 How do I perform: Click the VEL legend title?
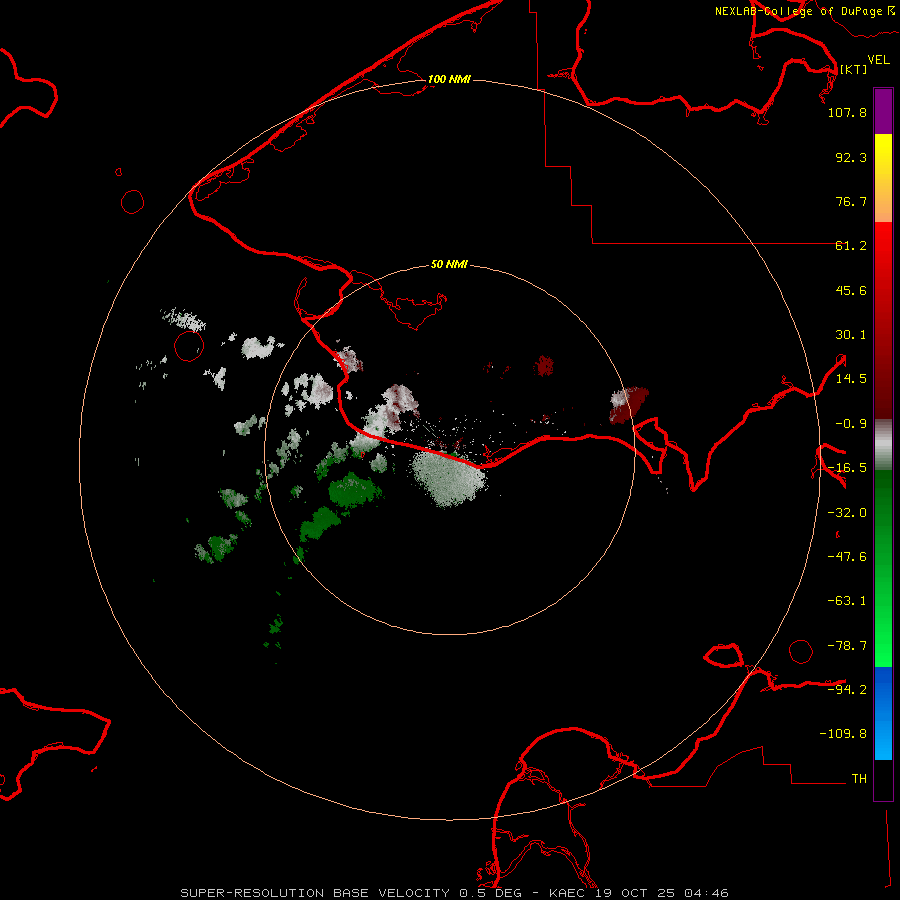click(x=878, y=60)
